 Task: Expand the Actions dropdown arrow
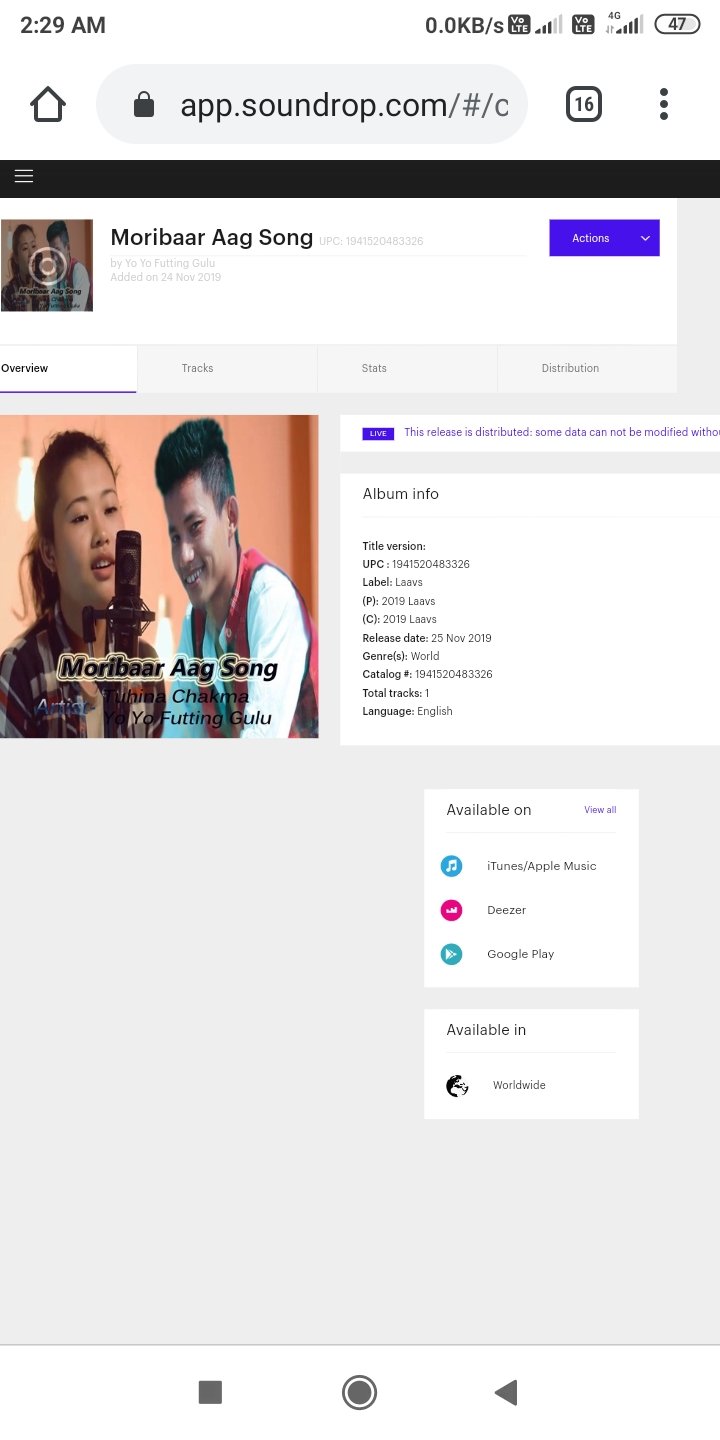click(645, 238)
